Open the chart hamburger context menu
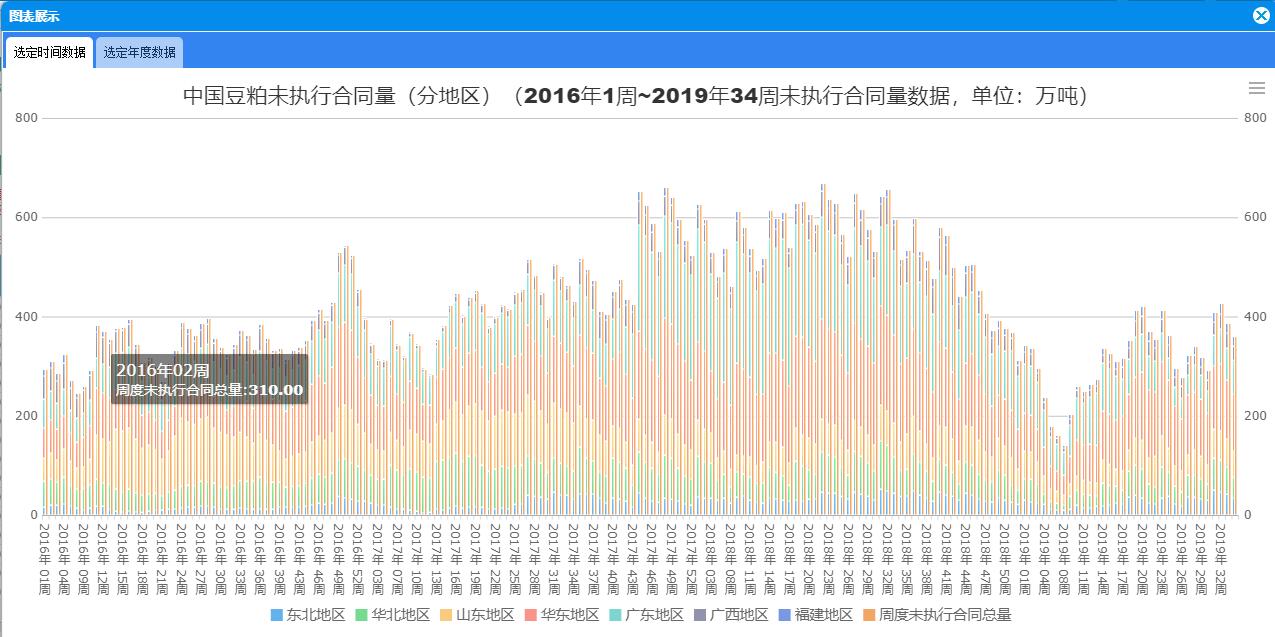 pos(1257,88)
